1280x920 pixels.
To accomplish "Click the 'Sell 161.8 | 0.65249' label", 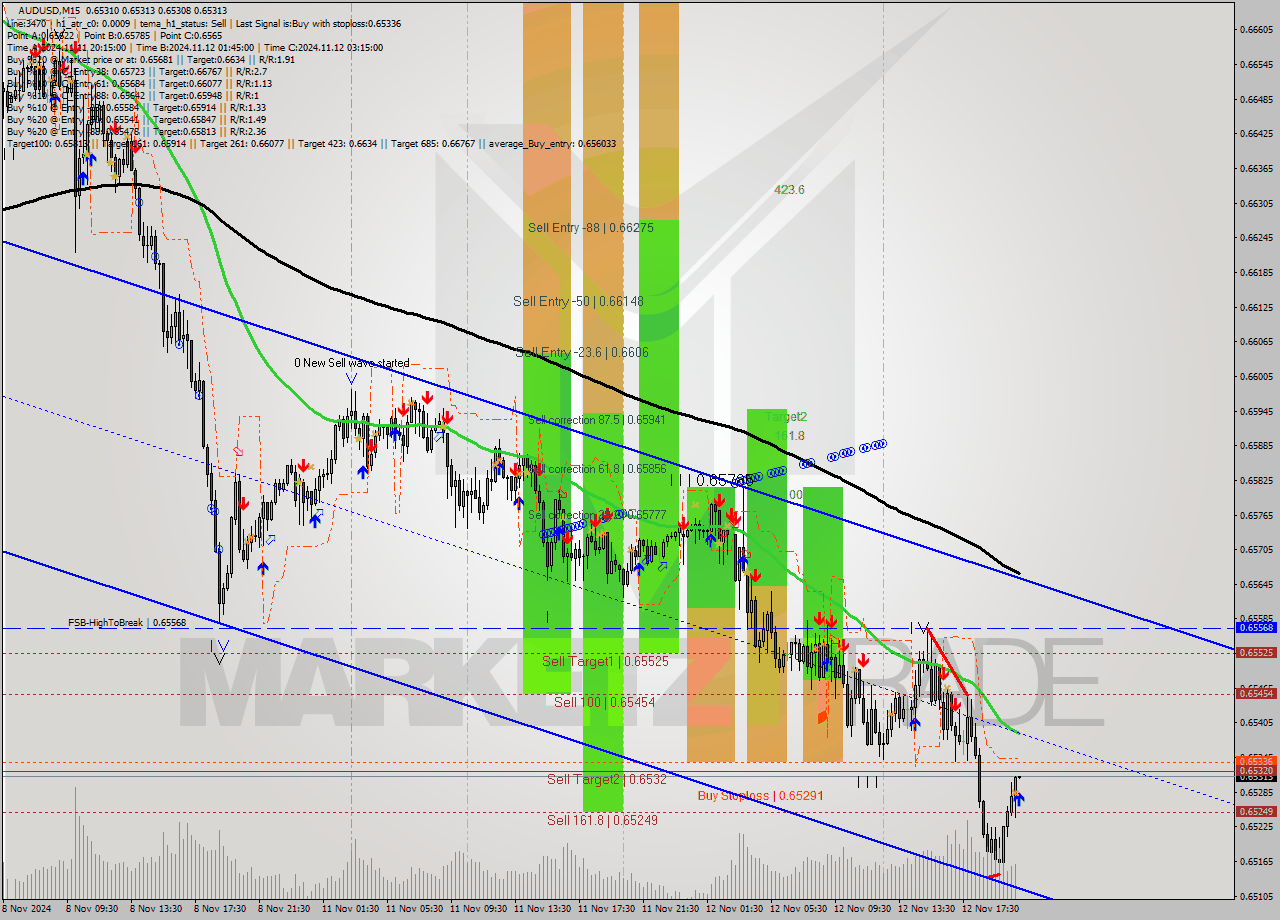I will tap(602, 820).
